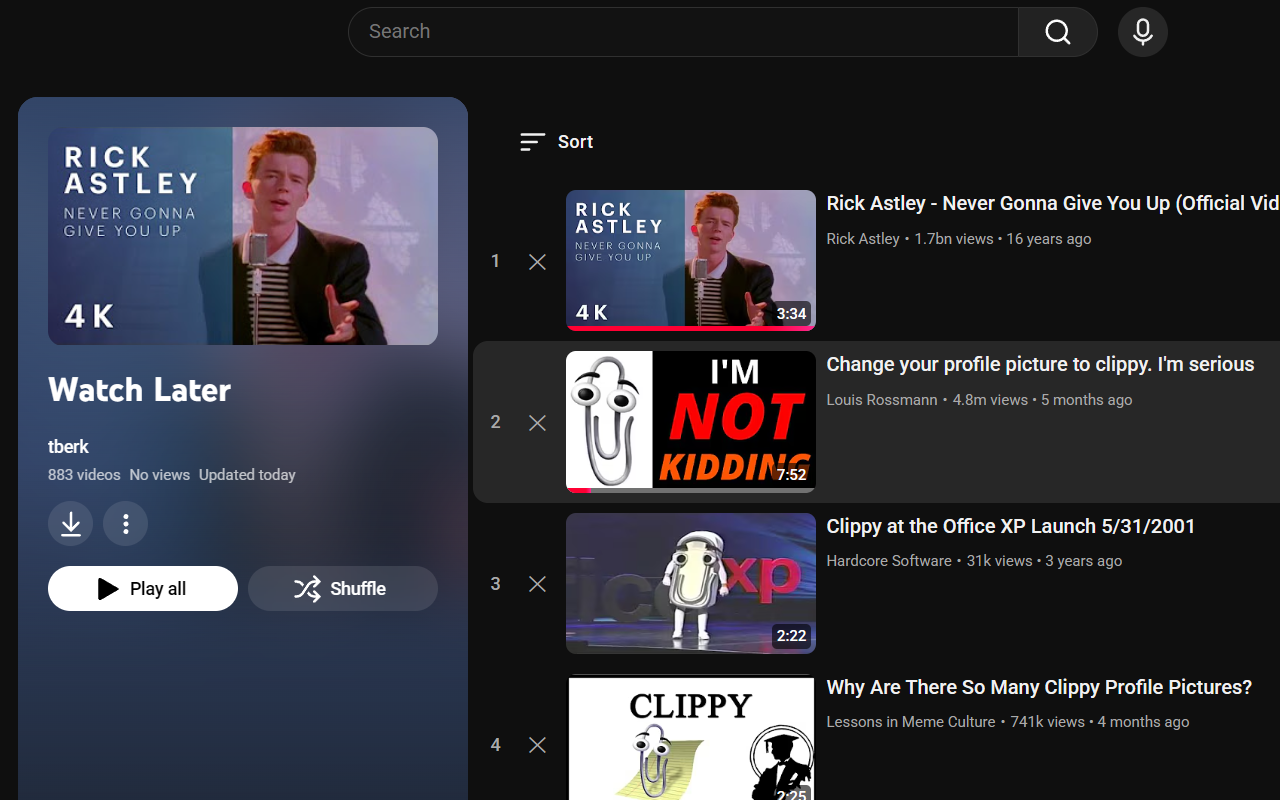1280x800 pixels.
Task: Click the 1.7bn views text
Action: click(x=954, y=239)
